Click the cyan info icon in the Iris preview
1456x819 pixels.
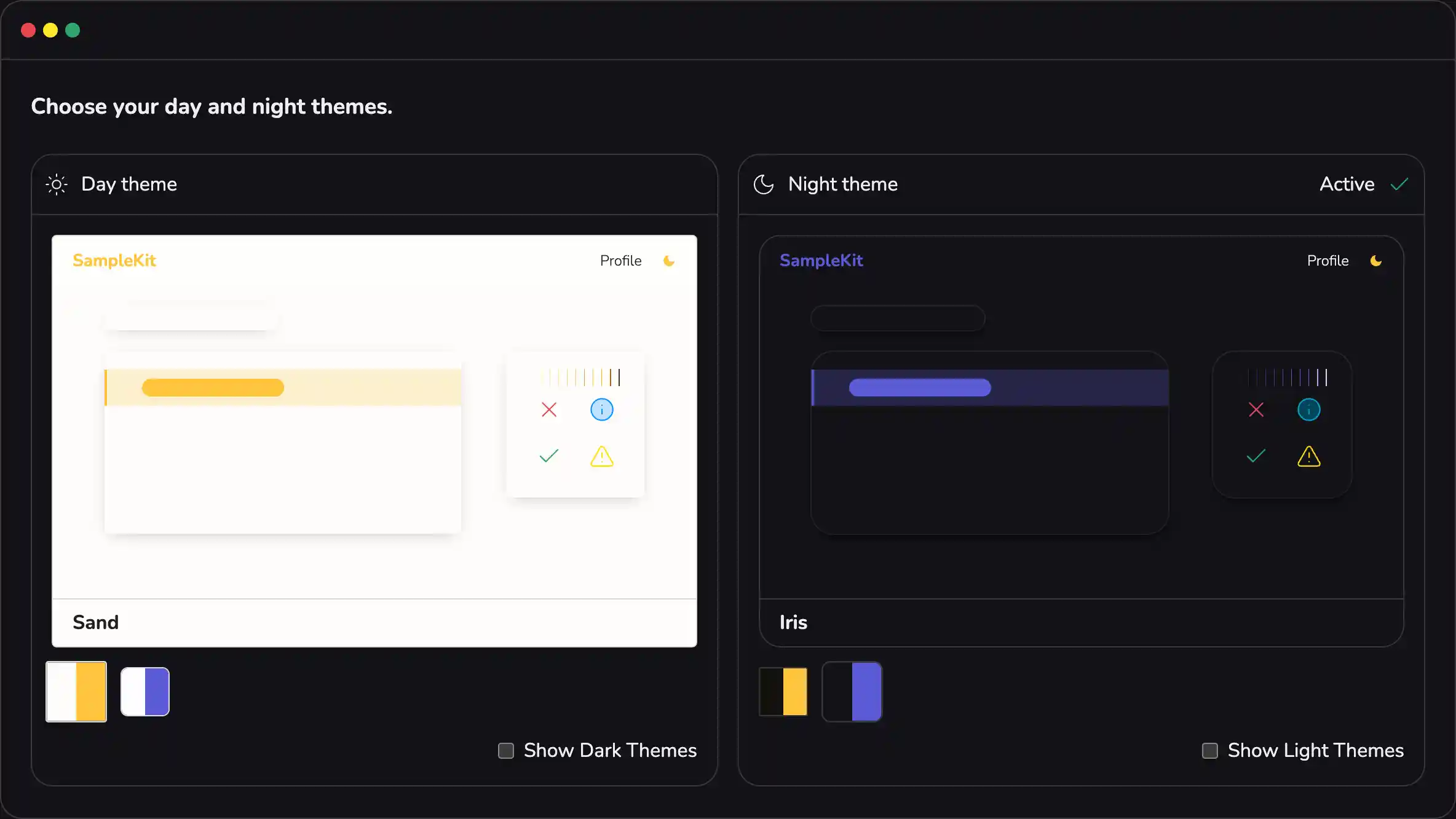click(1309, 410)
